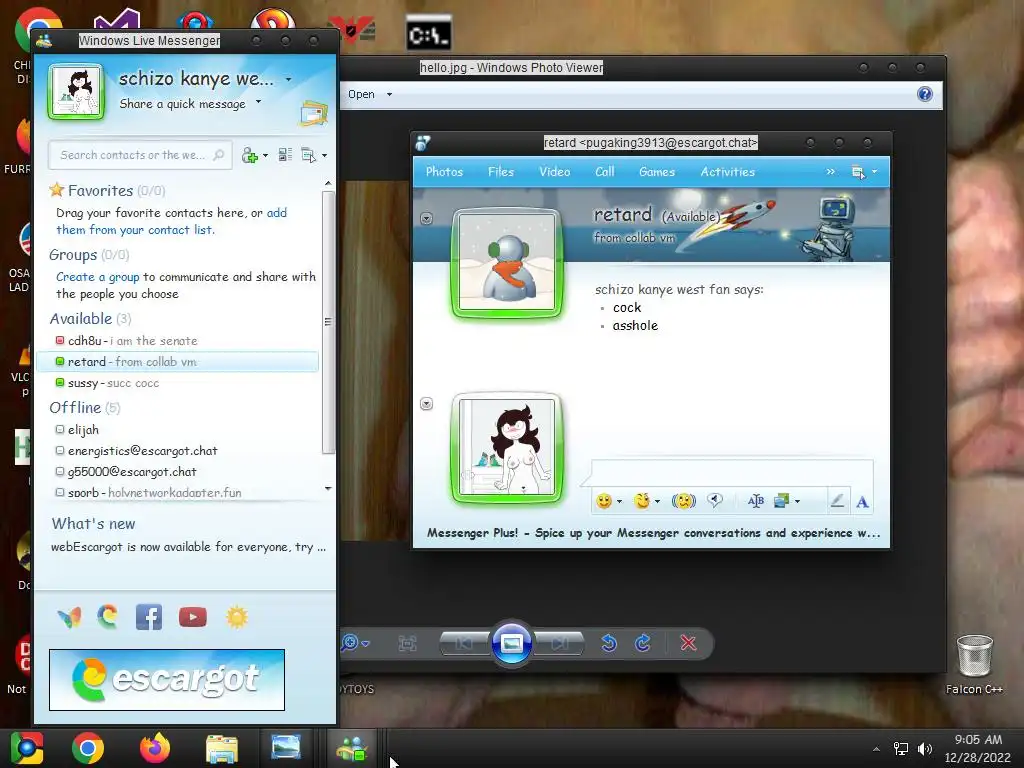Open the Video tab in chat window
This screenshot has width=1024, height=768.
[x=554, y=172]
